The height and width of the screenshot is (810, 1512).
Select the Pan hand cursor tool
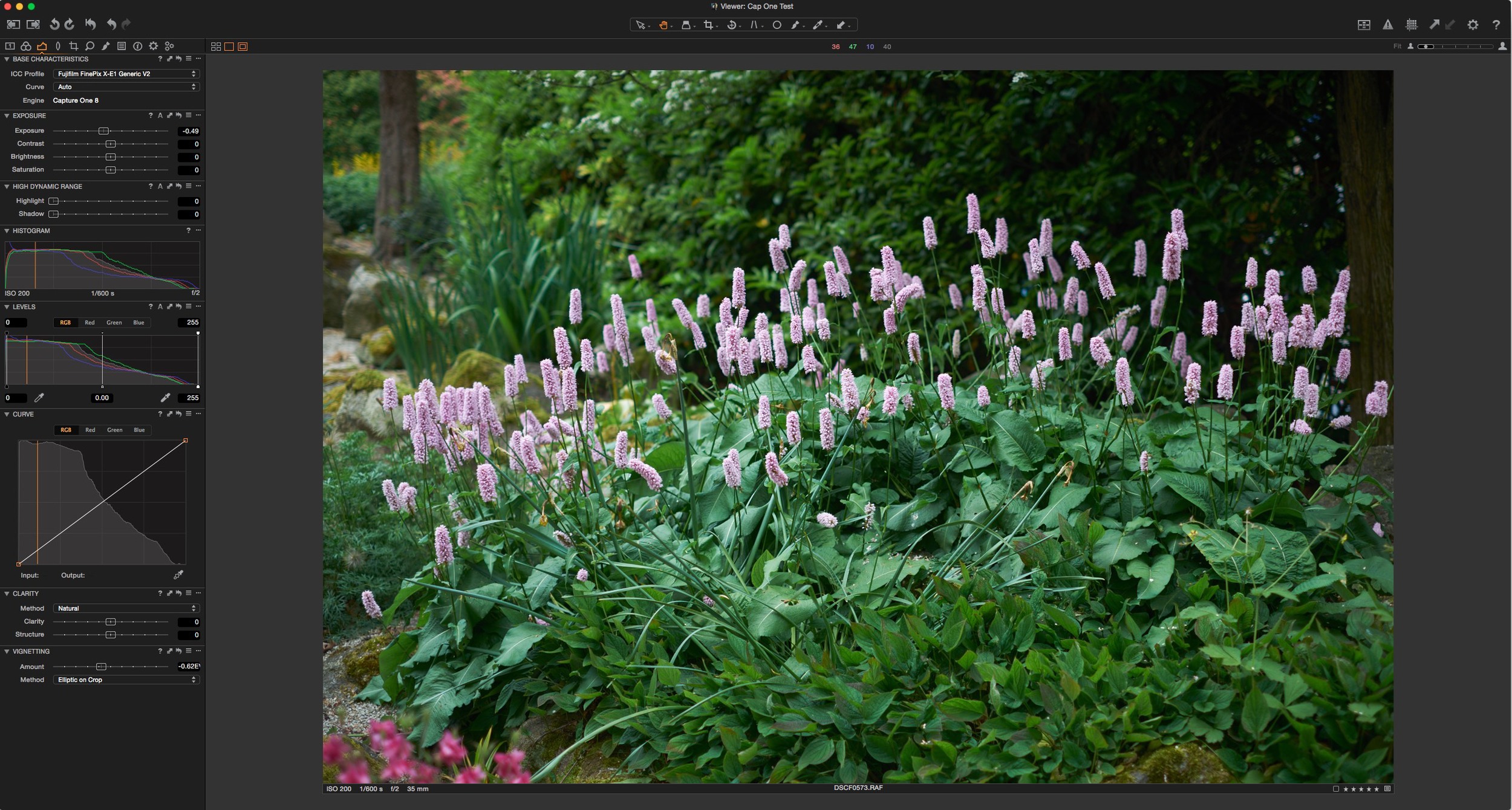(x=663, y=25)
